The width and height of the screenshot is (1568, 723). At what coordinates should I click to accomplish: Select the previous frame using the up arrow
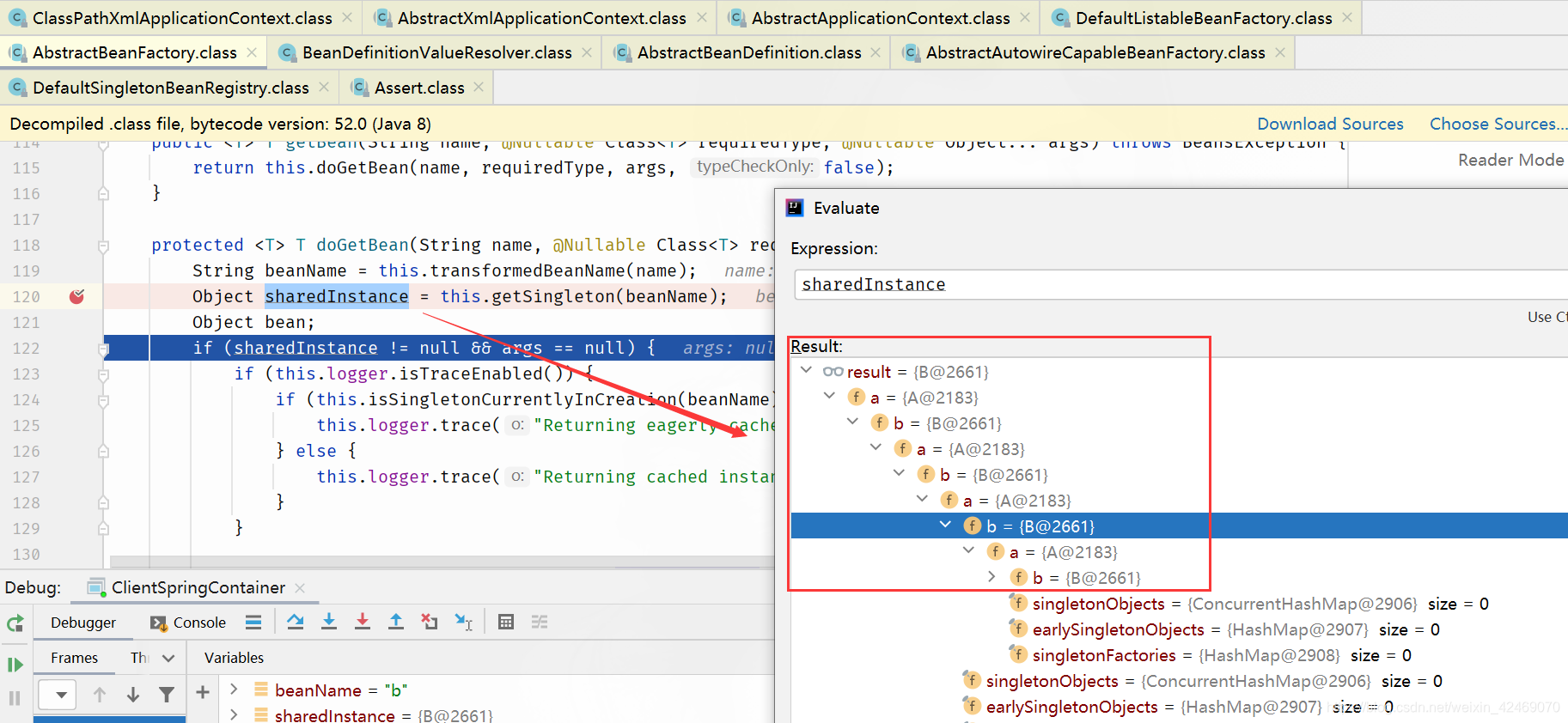(x=100, y=695)
